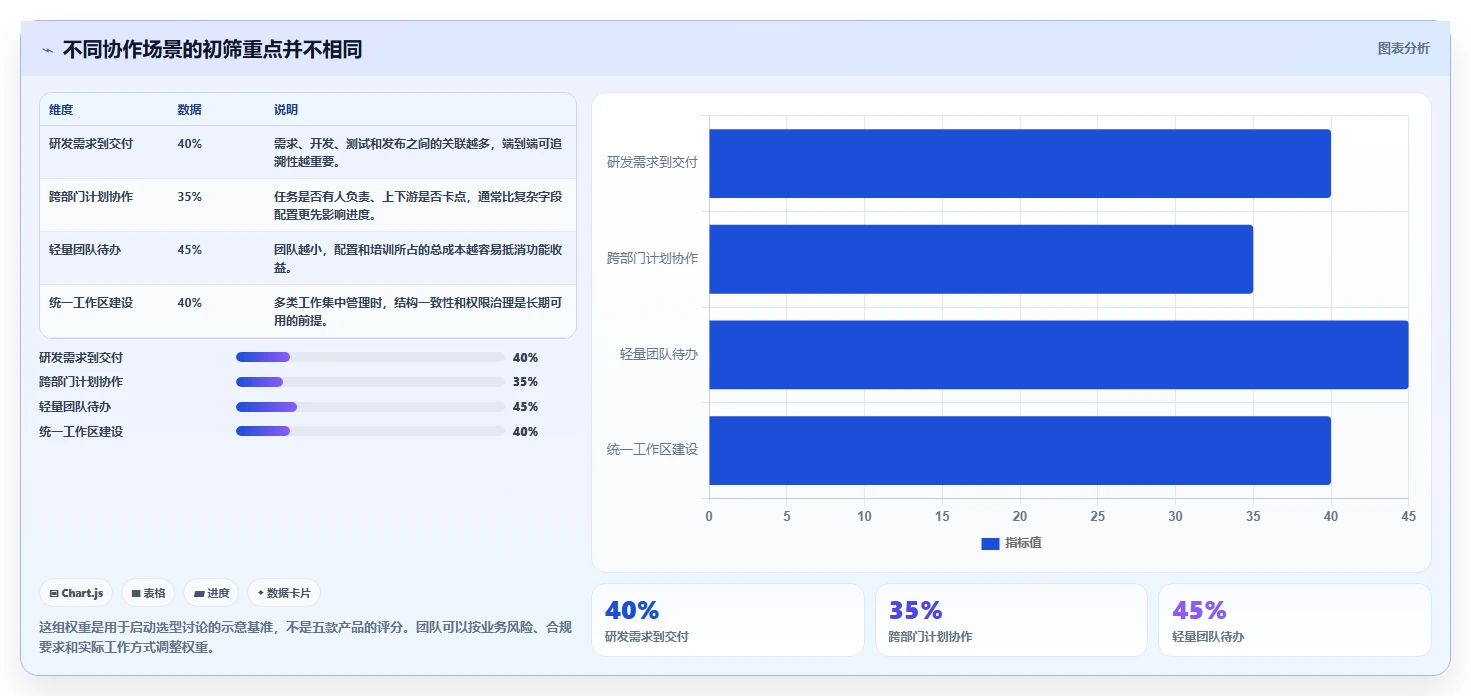
Task: Click the footnote starting 这组权重是用于启动选型
Action: coord(305,637)
